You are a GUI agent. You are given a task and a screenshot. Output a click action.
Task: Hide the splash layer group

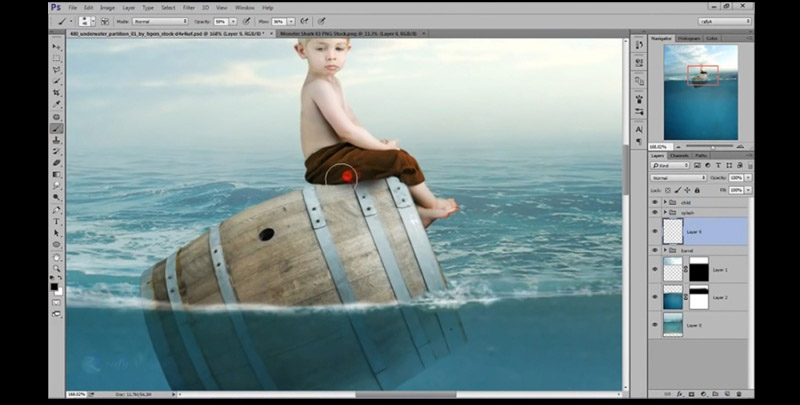click(655, 212)
